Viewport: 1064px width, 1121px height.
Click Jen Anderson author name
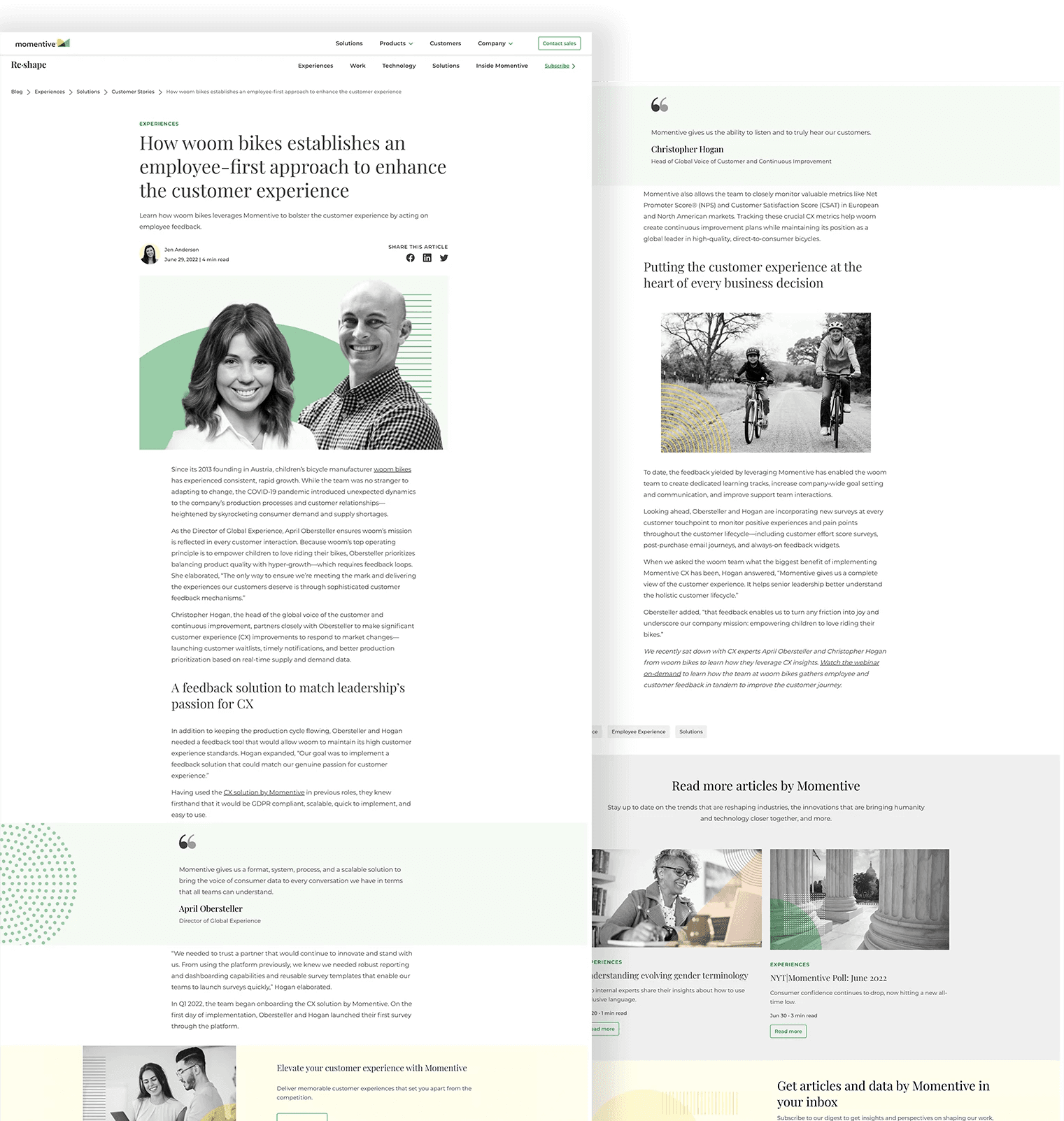pos(181,250)
